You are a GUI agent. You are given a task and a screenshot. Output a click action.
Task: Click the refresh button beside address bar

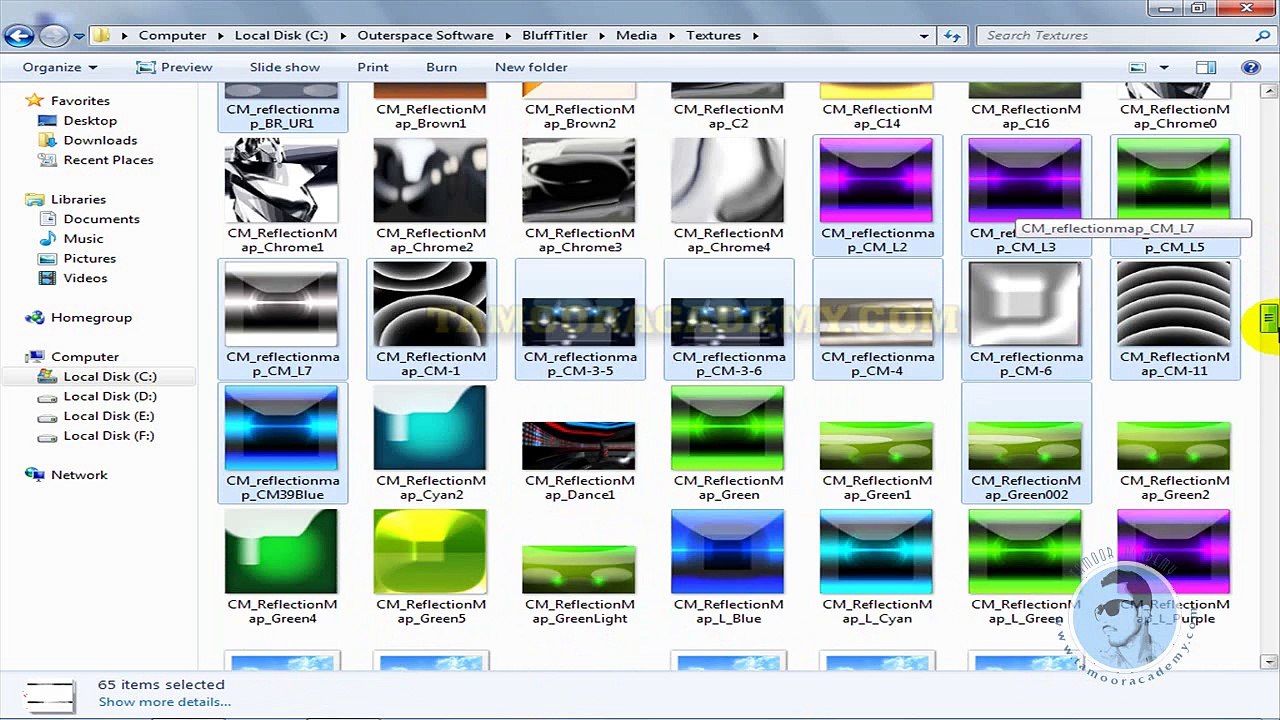[x=953, y=35]
